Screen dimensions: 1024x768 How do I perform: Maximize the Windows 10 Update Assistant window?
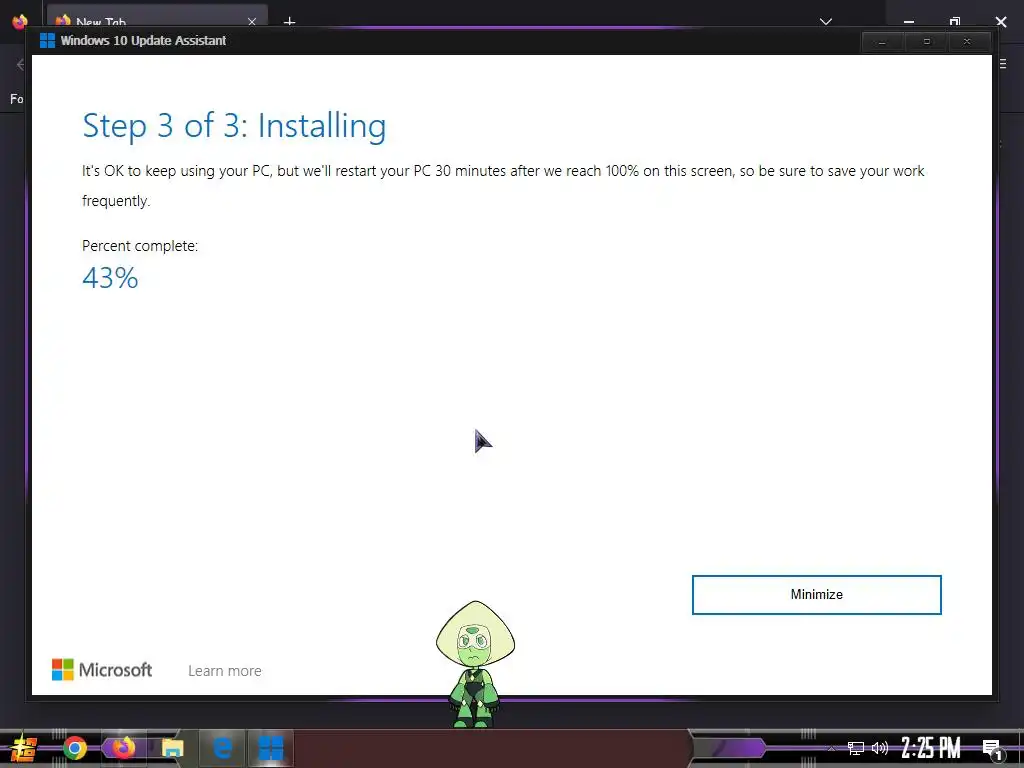(926, 42)
